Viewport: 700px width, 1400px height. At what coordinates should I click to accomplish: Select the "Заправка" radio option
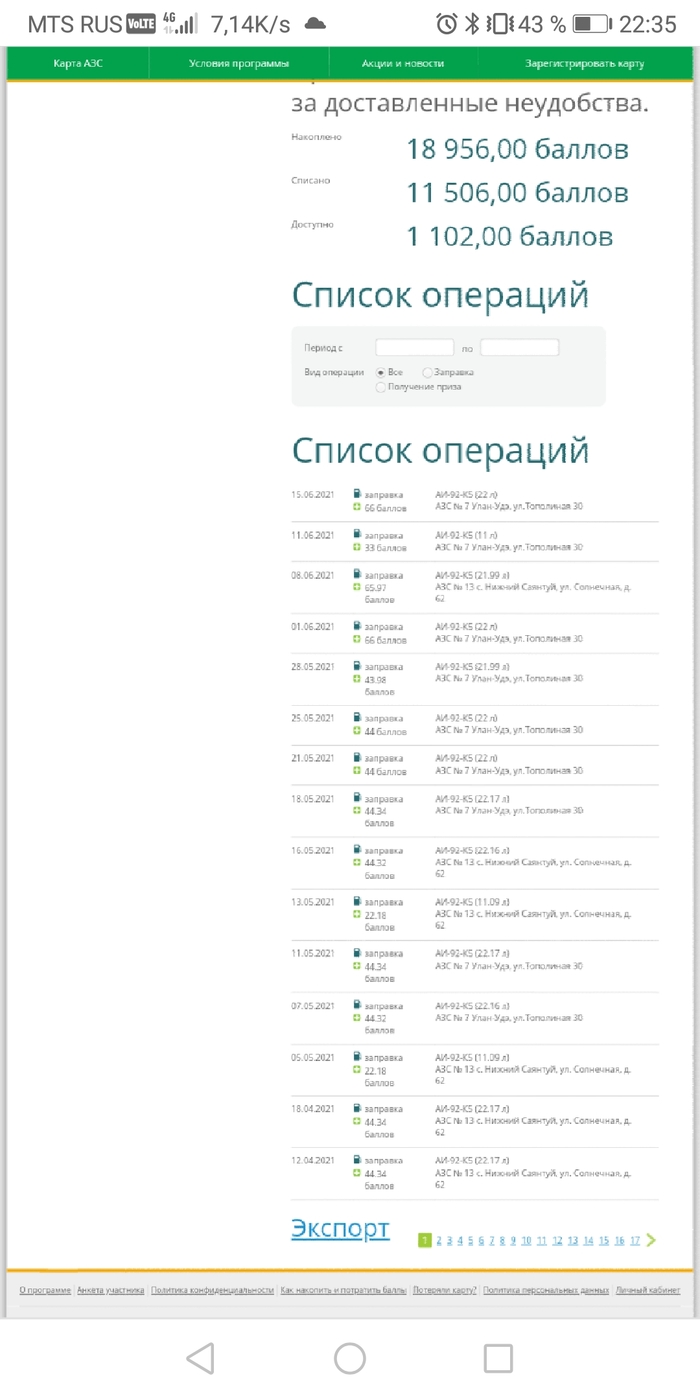pyautogui.click(x=428, y=372)
